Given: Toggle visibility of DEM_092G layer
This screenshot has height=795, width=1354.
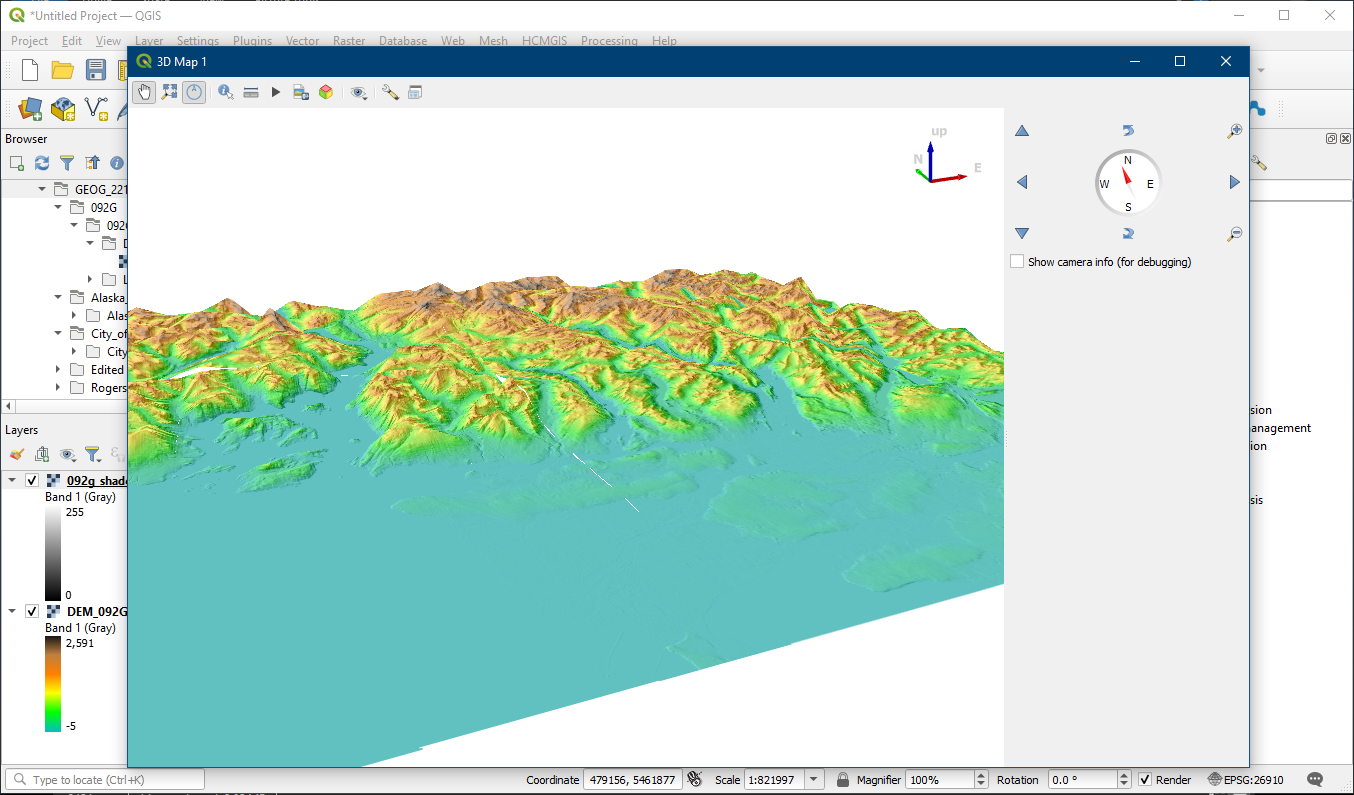Looking at the screenshot, I should point(32,611).
